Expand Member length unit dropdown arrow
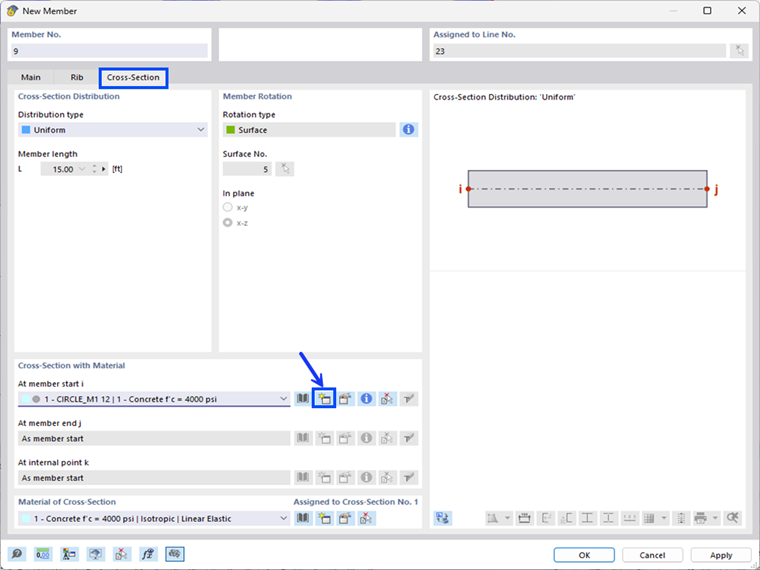 (82, 169)
